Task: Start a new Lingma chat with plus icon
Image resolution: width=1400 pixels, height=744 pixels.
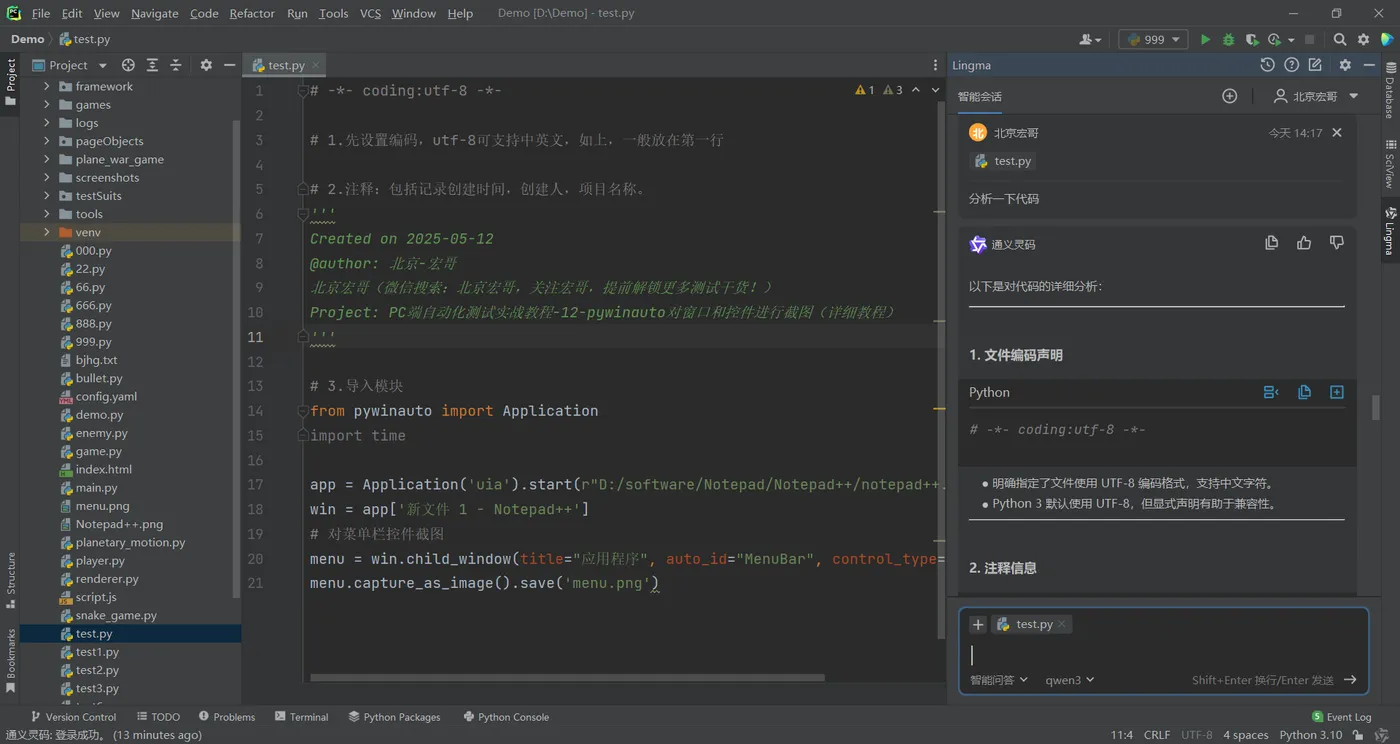Action: (1230, 96)
